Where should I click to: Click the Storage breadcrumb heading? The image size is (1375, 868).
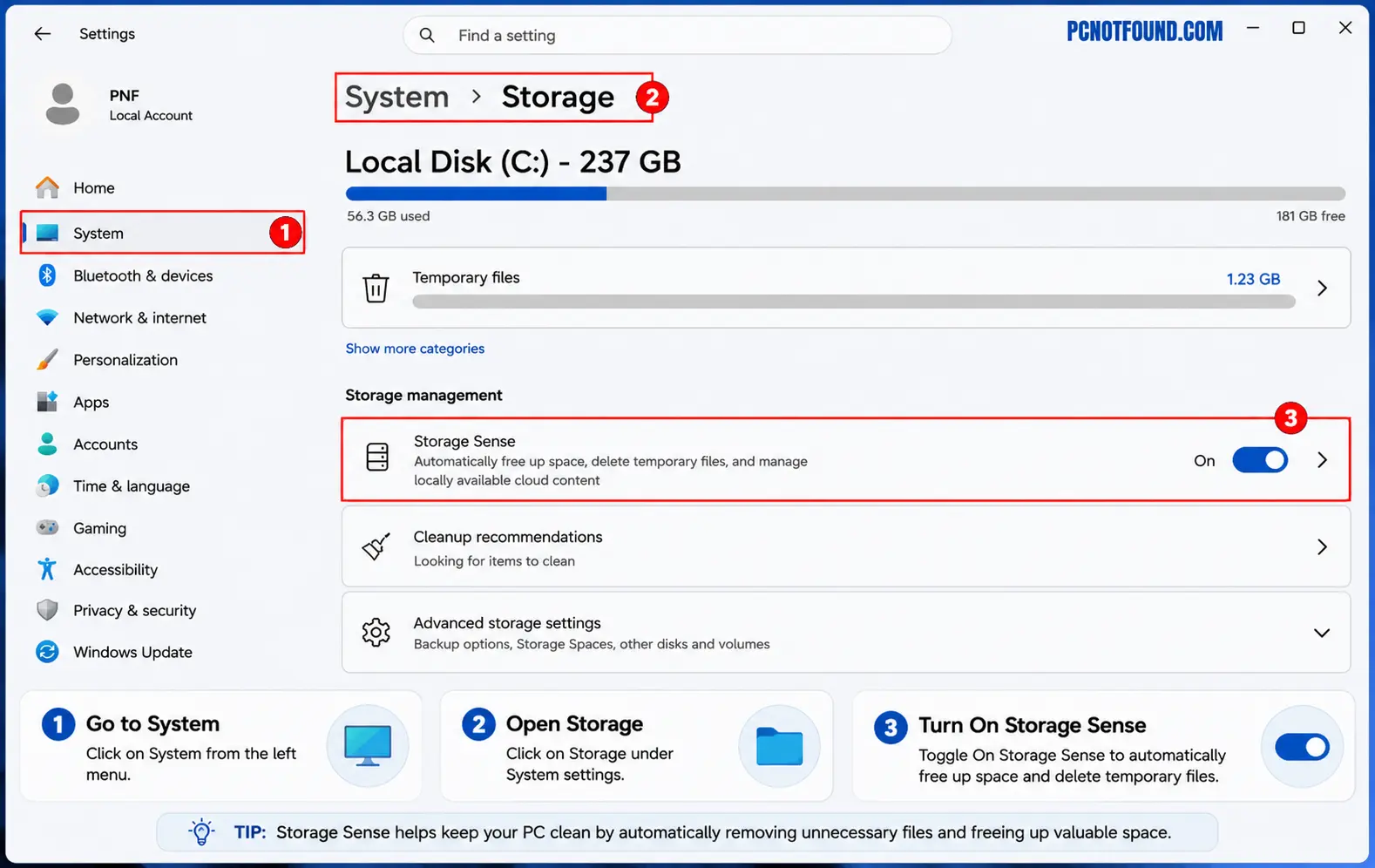click(558, 97)
